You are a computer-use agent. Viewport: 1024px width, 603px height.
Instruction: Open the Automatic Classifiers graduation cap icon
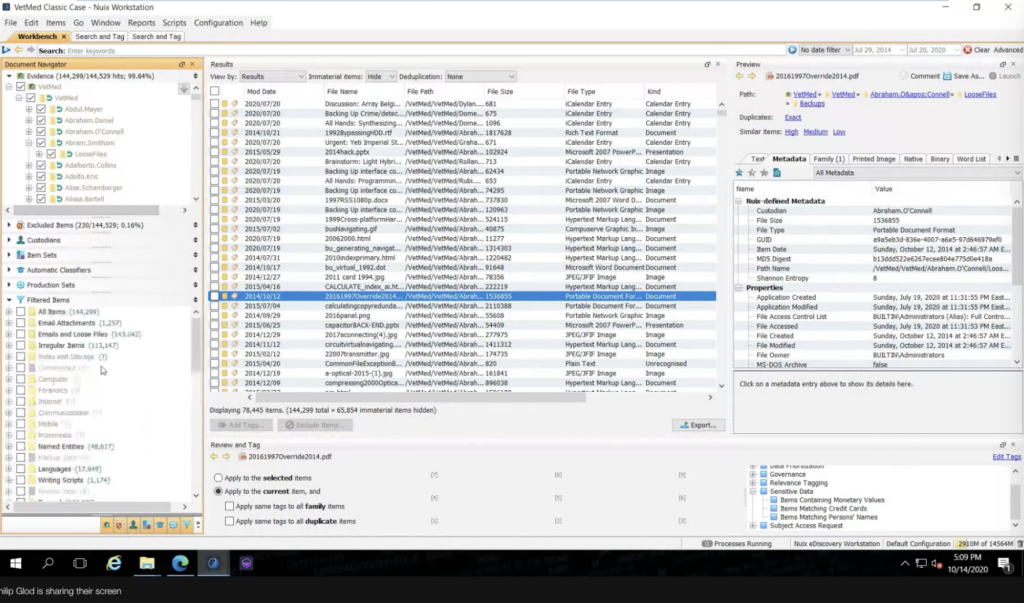159,525
